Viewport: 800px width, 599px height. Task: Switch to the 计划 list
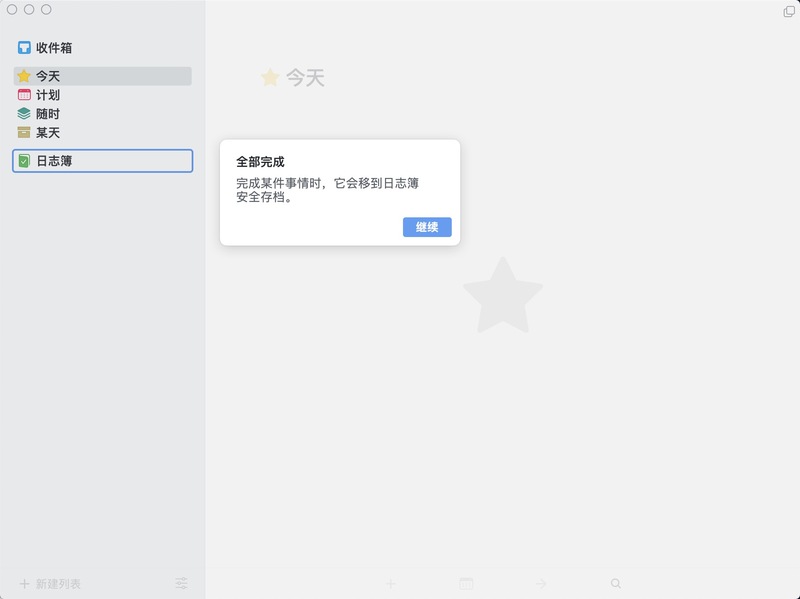(50, 95)
